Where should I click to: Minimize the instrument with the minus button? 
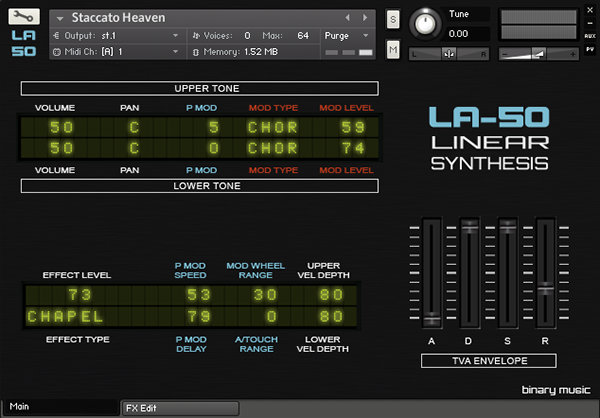tap(590, 23)
